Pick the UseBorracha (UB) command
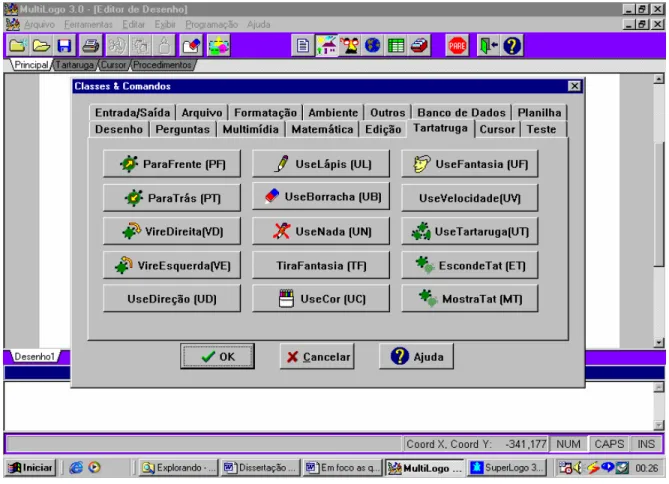This screenshot has height=484, width=669. tap(321, 197)
